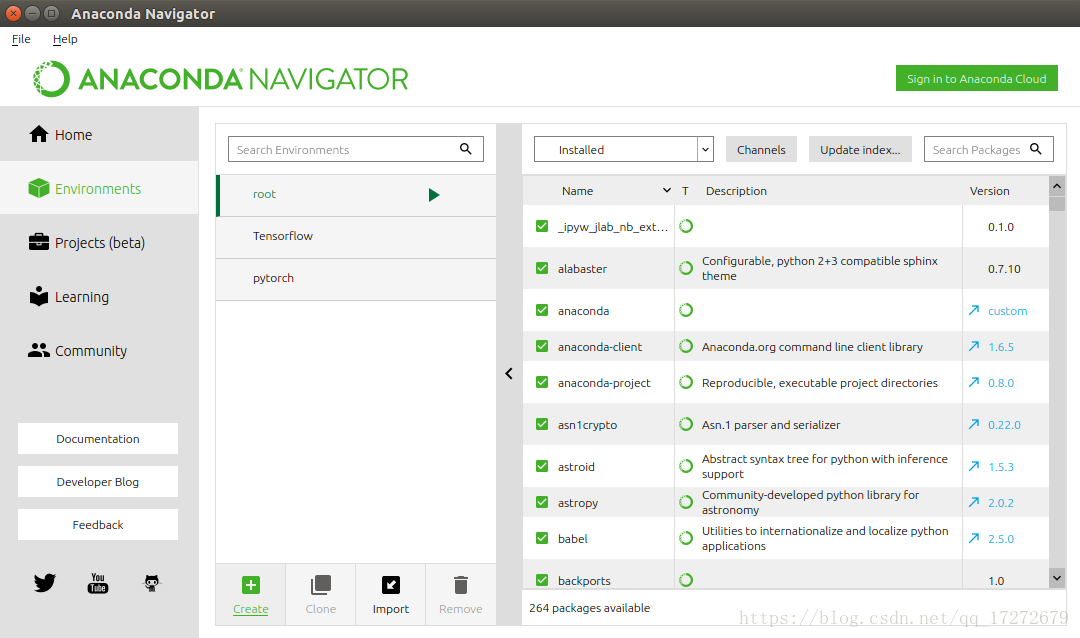This screenshot has width=1080, height=638.
Task: Click the upgrade arrow for anaconda-client
Action: pos(974,346)
